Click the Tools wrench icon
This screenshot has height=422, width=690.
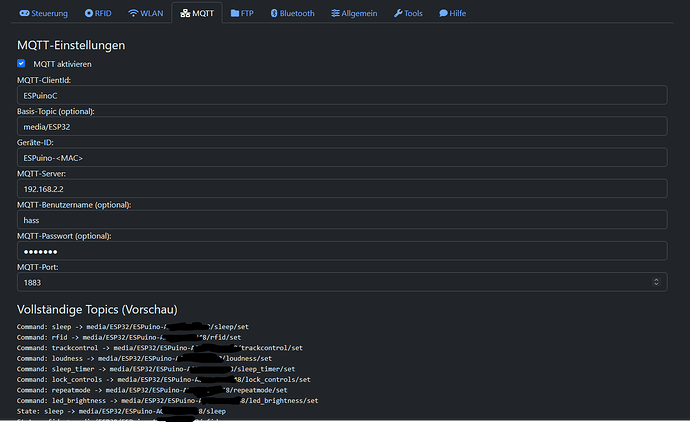(398, 14)
